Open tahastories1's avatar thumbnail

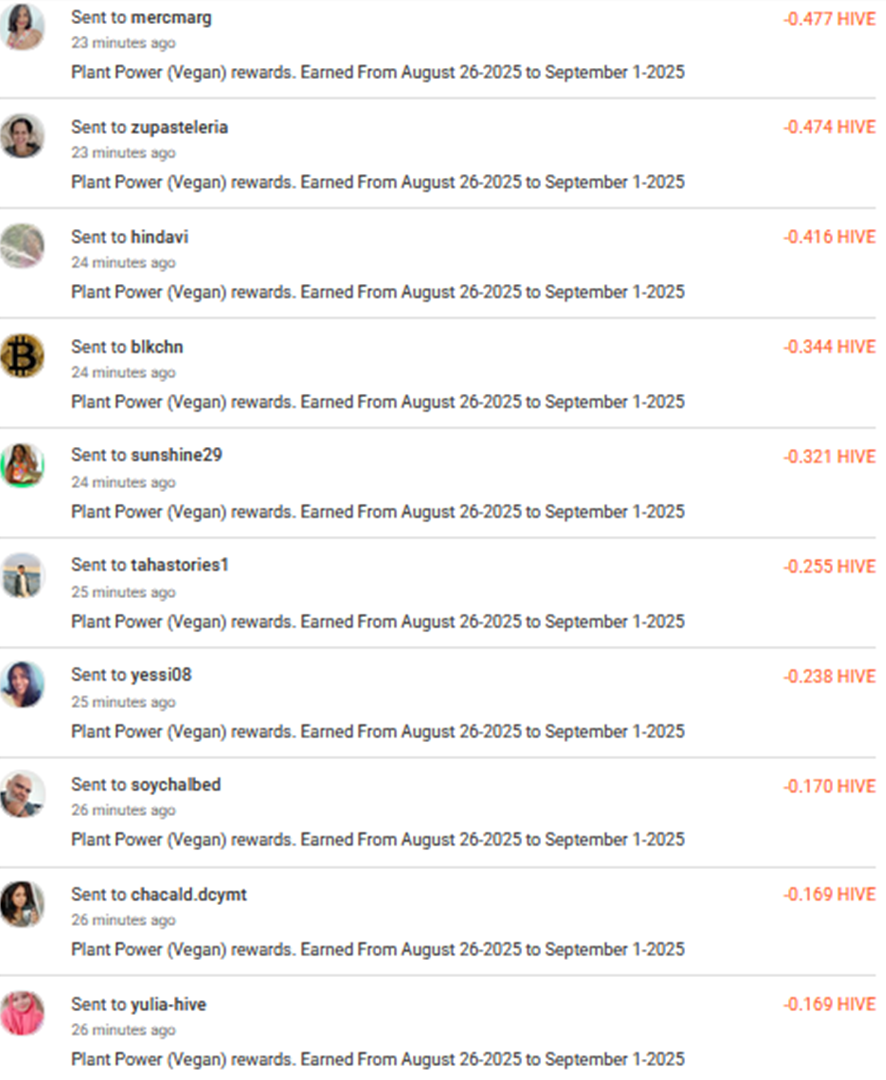point(22,575)
